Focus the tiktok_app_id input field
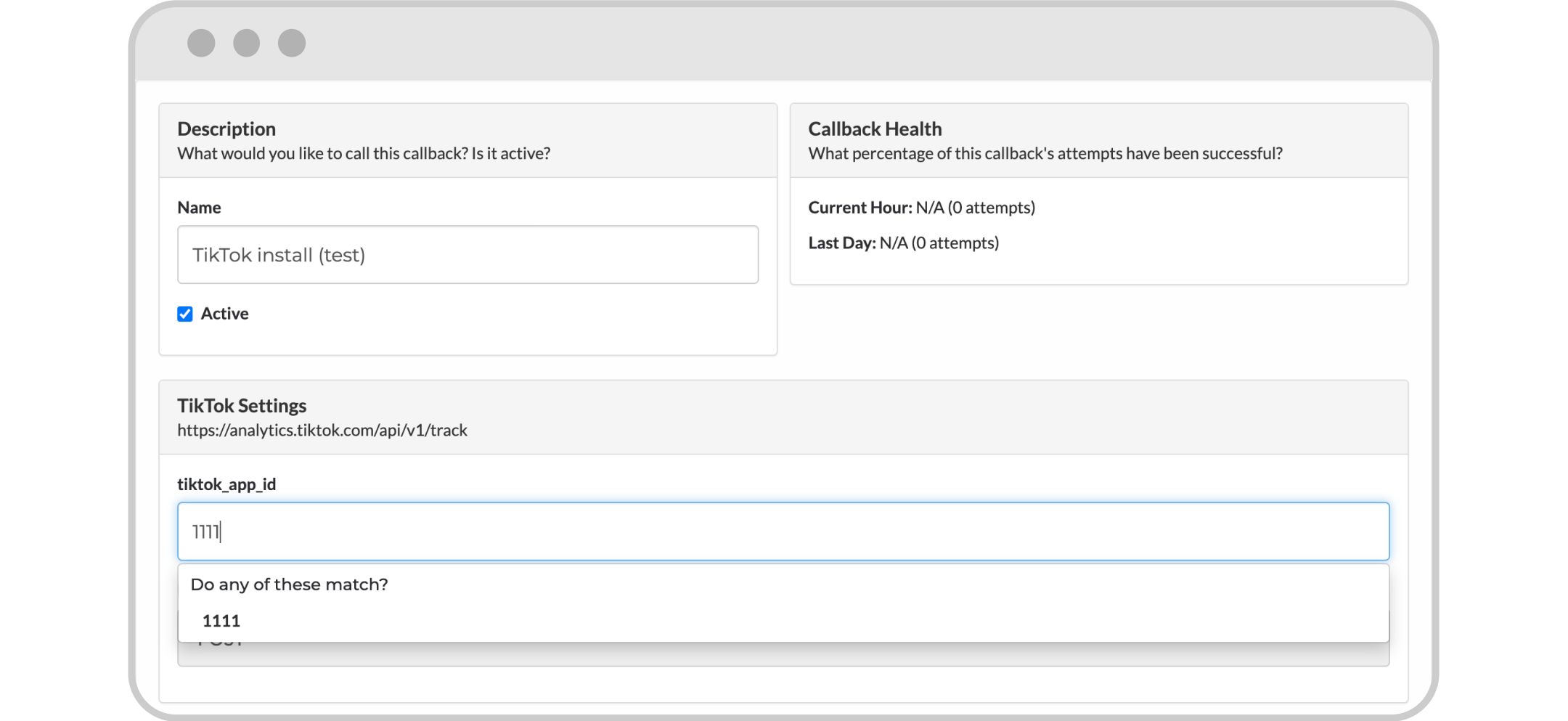 click(x=783, y=531)
